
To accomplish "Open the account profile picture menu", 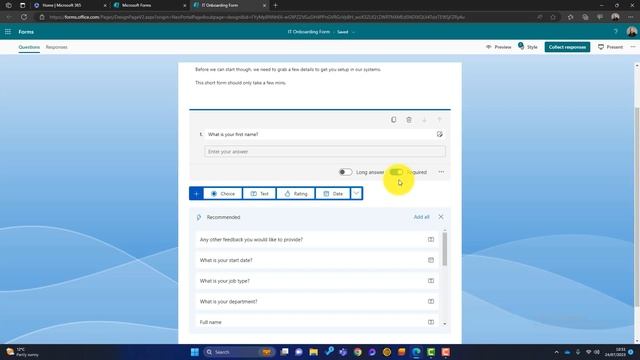I will point(631,32).
